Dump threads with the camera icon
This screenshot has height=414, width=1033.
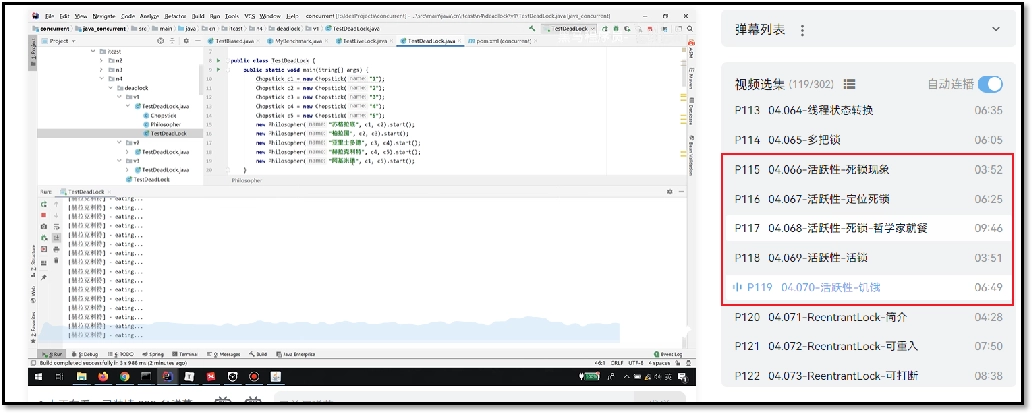pyautogui.click(x=44, y=226)
